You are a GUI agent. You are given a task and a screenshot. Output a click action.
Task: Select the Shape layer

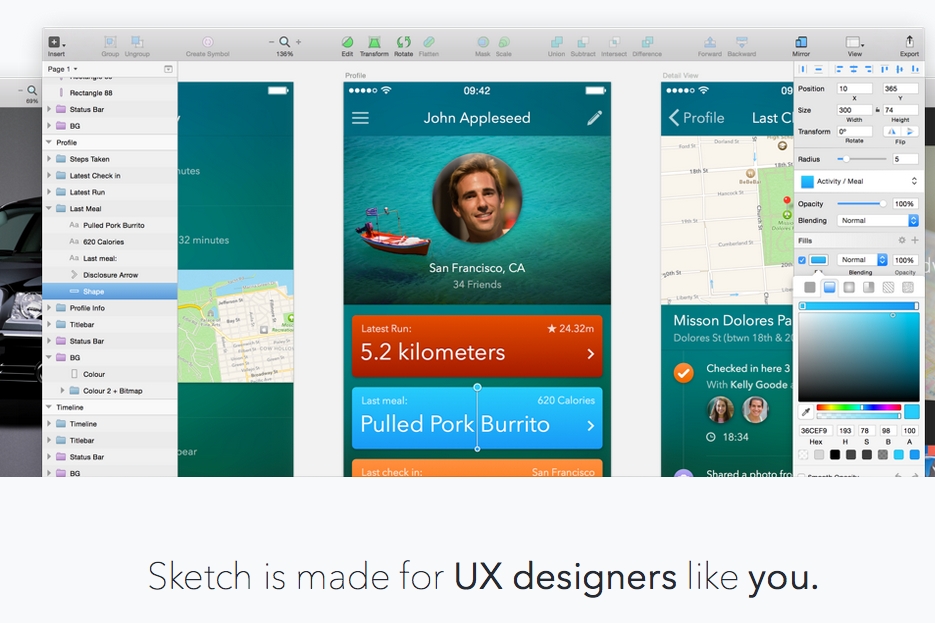[110, 292]
